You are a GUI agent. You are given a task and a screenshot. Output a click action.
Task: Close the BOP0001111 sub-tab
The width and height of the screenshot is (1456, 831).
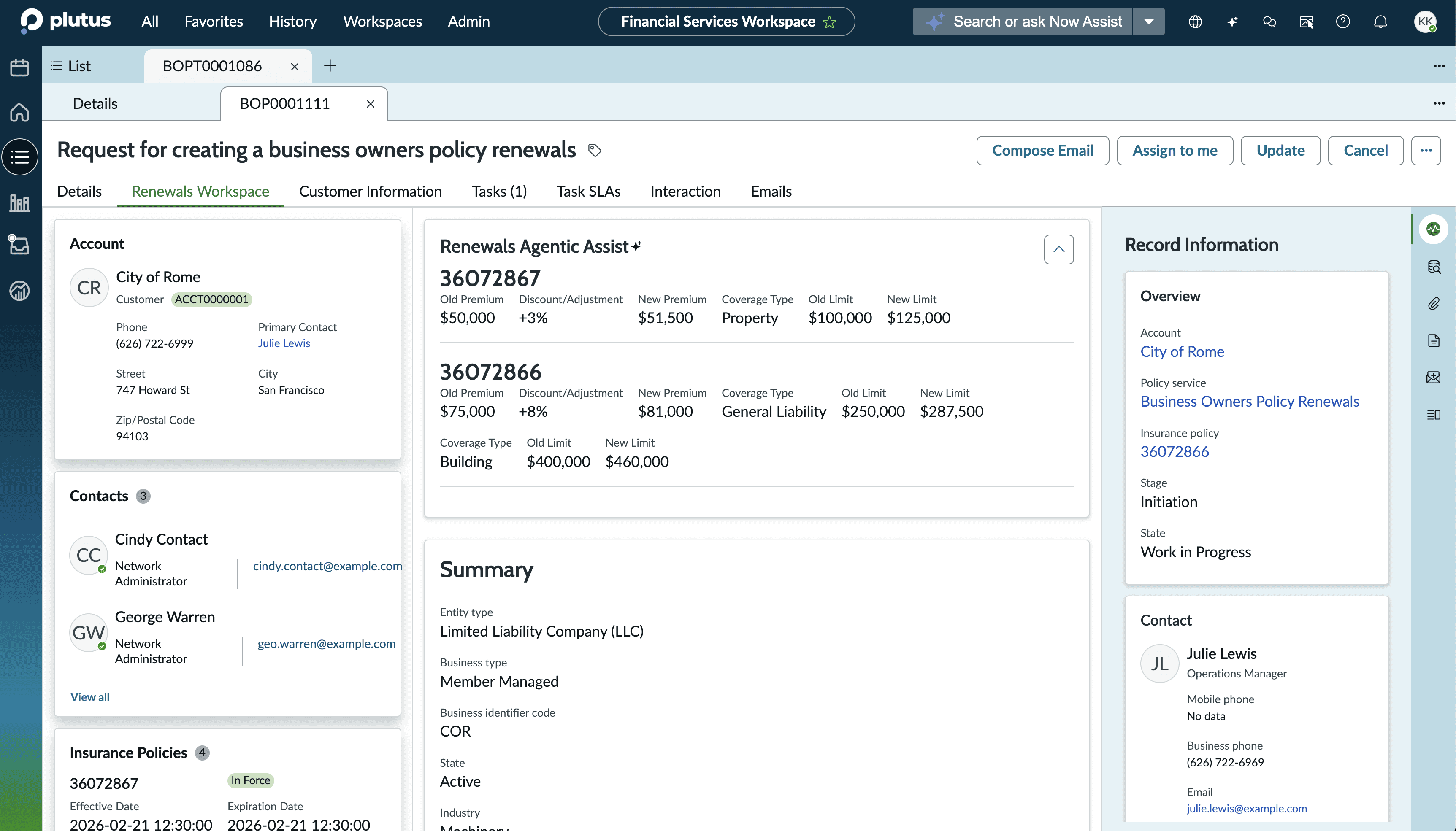pyautogui.click(x=371, y=104)
